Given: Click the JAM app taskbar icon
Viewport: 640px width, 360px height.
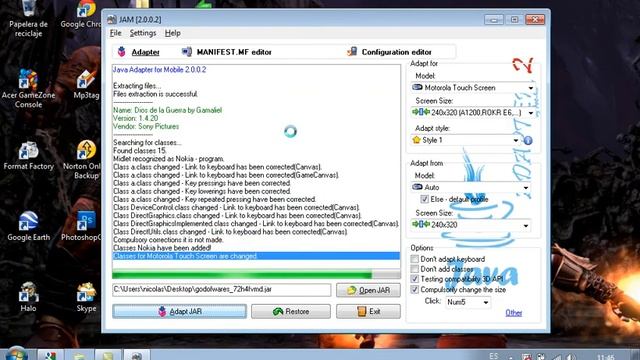Looking at the screenshot, I should click(x=136, y=355).
